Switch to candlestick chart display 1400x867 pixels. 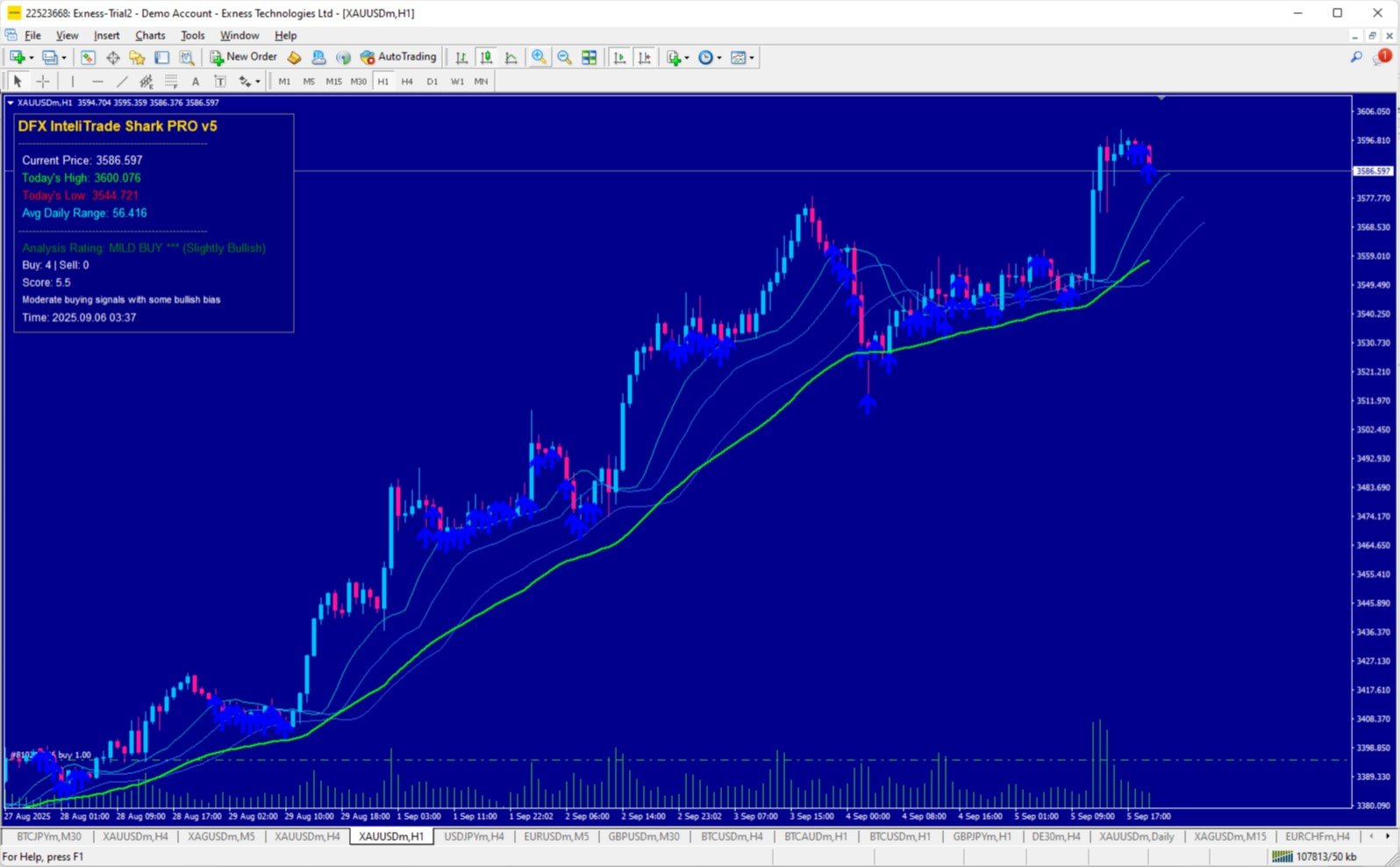pos(486,57)
